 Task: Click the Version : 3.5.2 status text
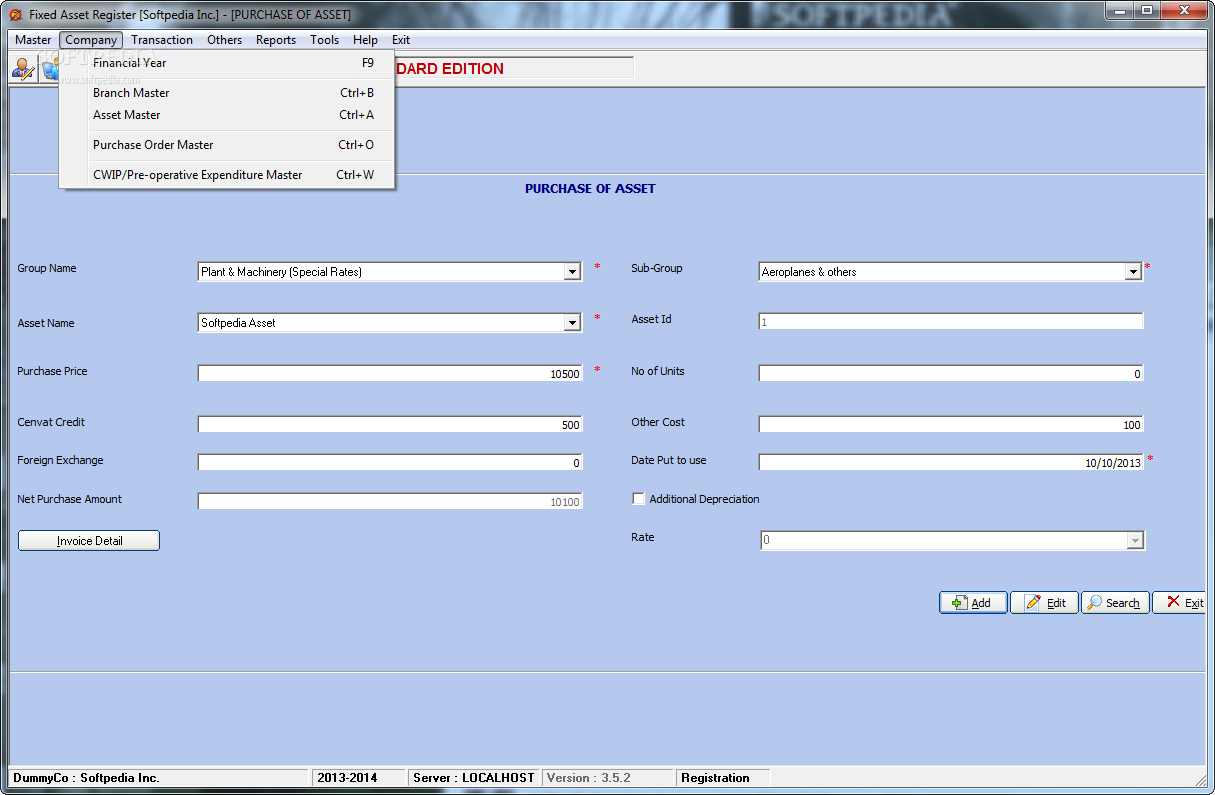[589, 778]
